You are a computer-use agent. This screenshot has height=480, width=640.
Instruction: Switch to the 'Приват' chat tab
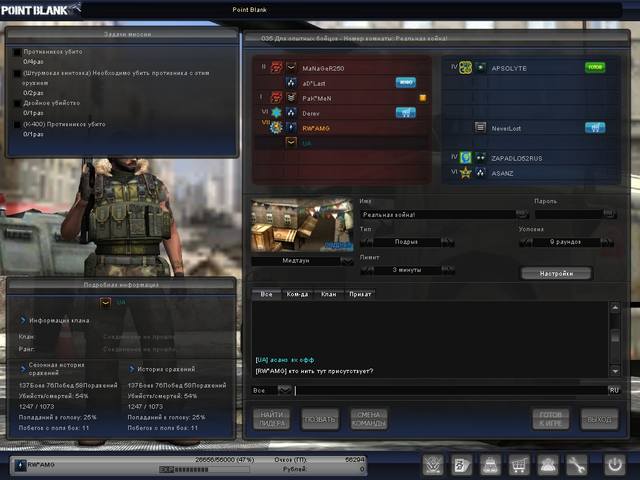[x=360, y=294]
